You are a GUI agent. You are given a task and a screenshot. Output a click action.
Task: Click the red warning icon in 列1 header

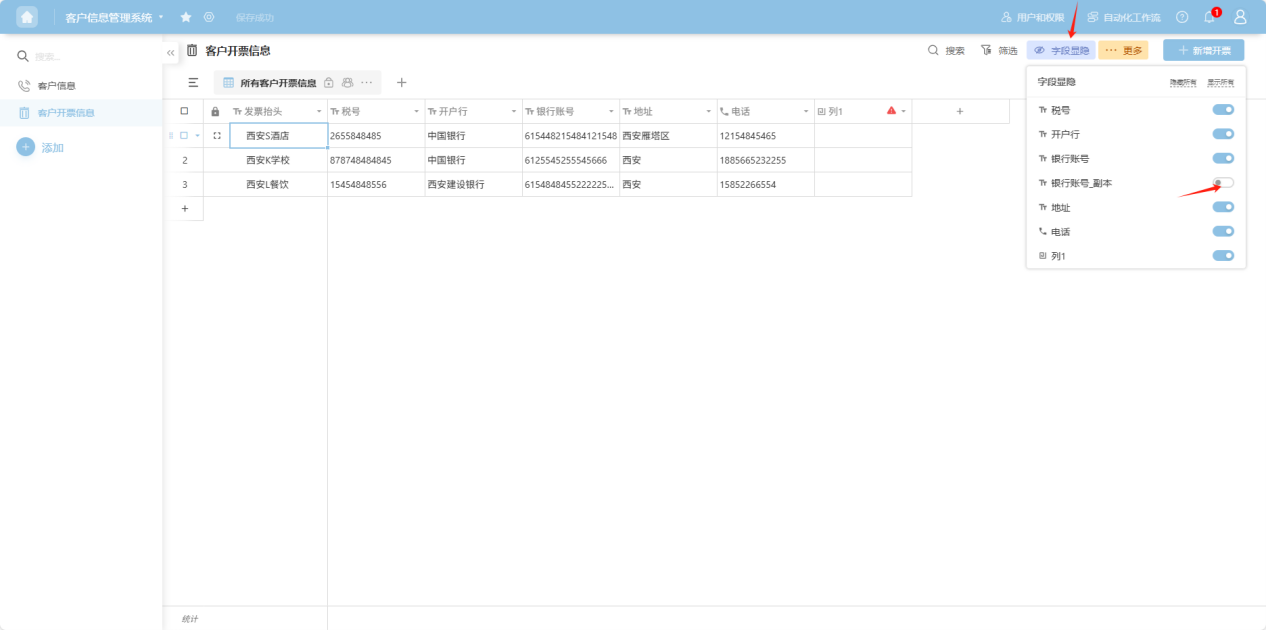point(891,111)
